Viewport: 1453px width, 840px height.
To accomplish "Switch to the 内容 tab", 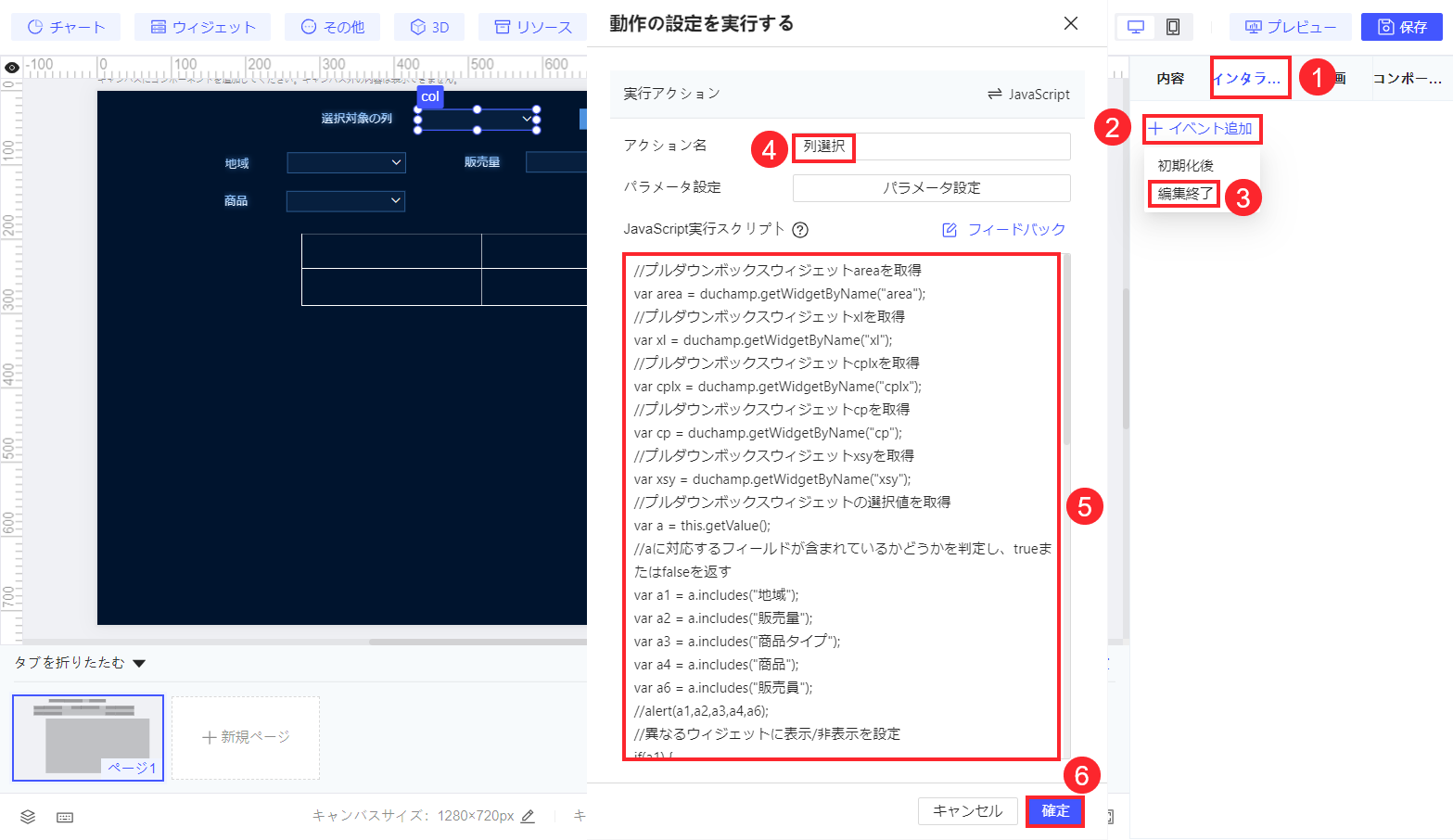I will 1170,79.
